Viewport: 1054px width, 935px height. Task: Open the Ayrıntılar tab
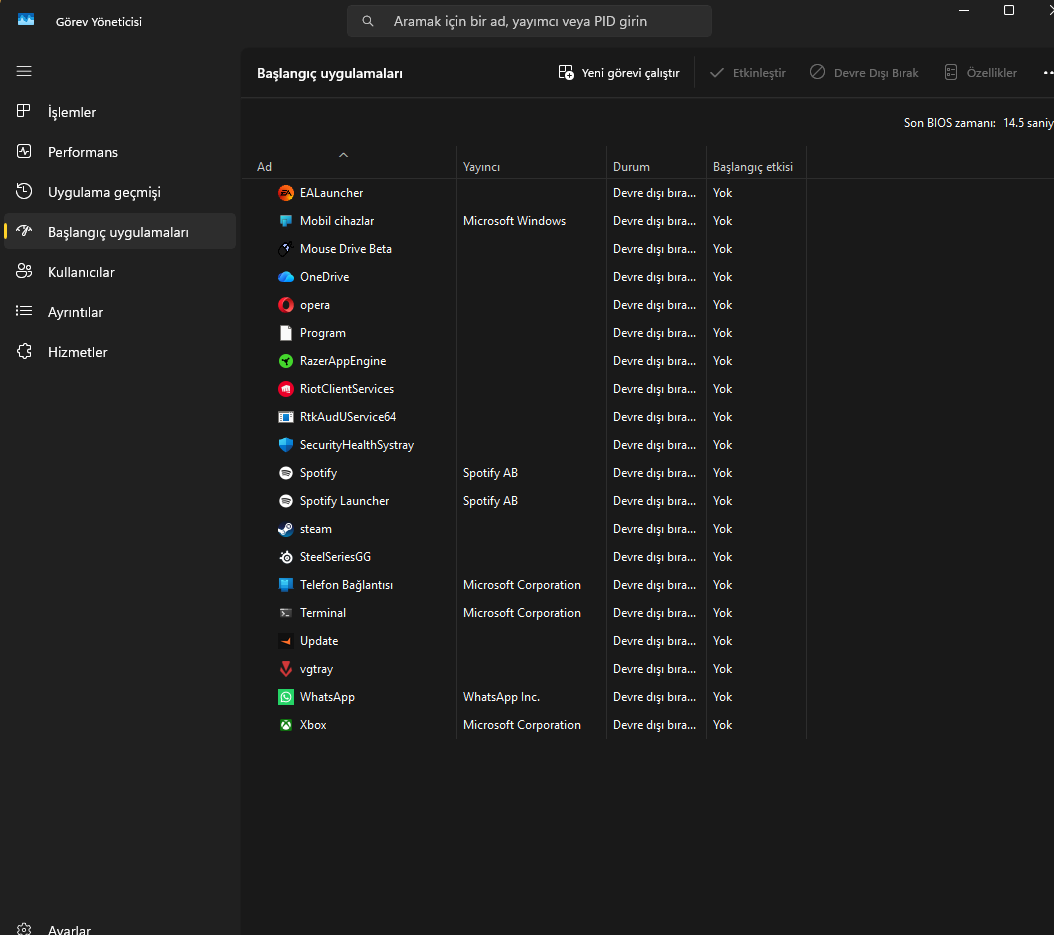(120, 312)
